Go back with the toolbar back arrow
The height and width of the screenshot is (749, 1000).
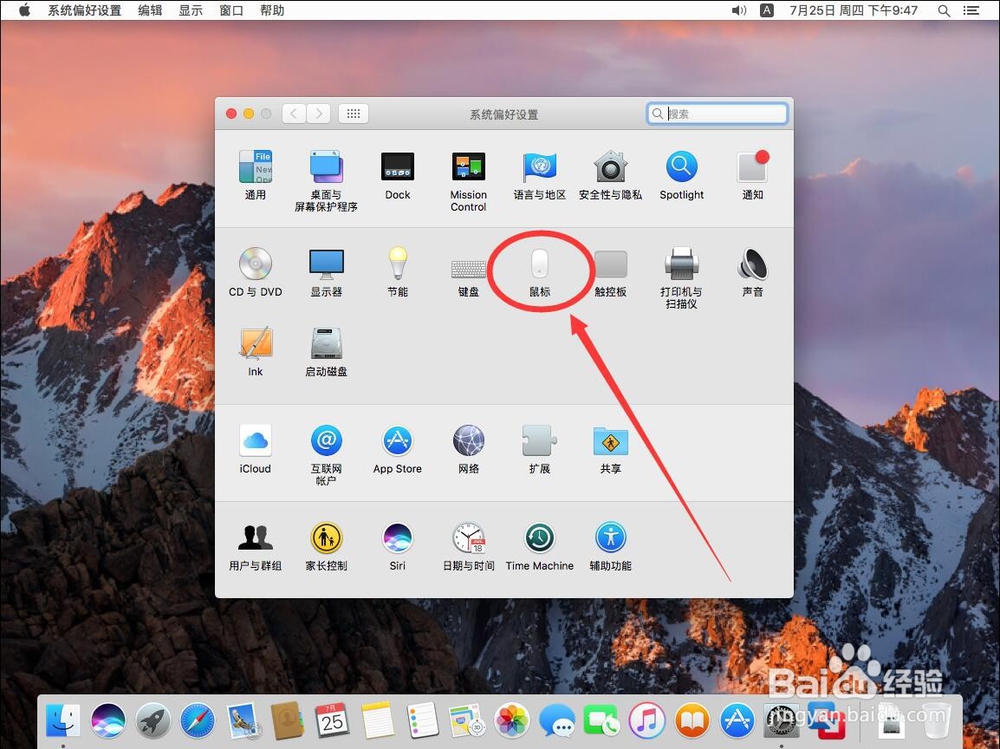294,114
